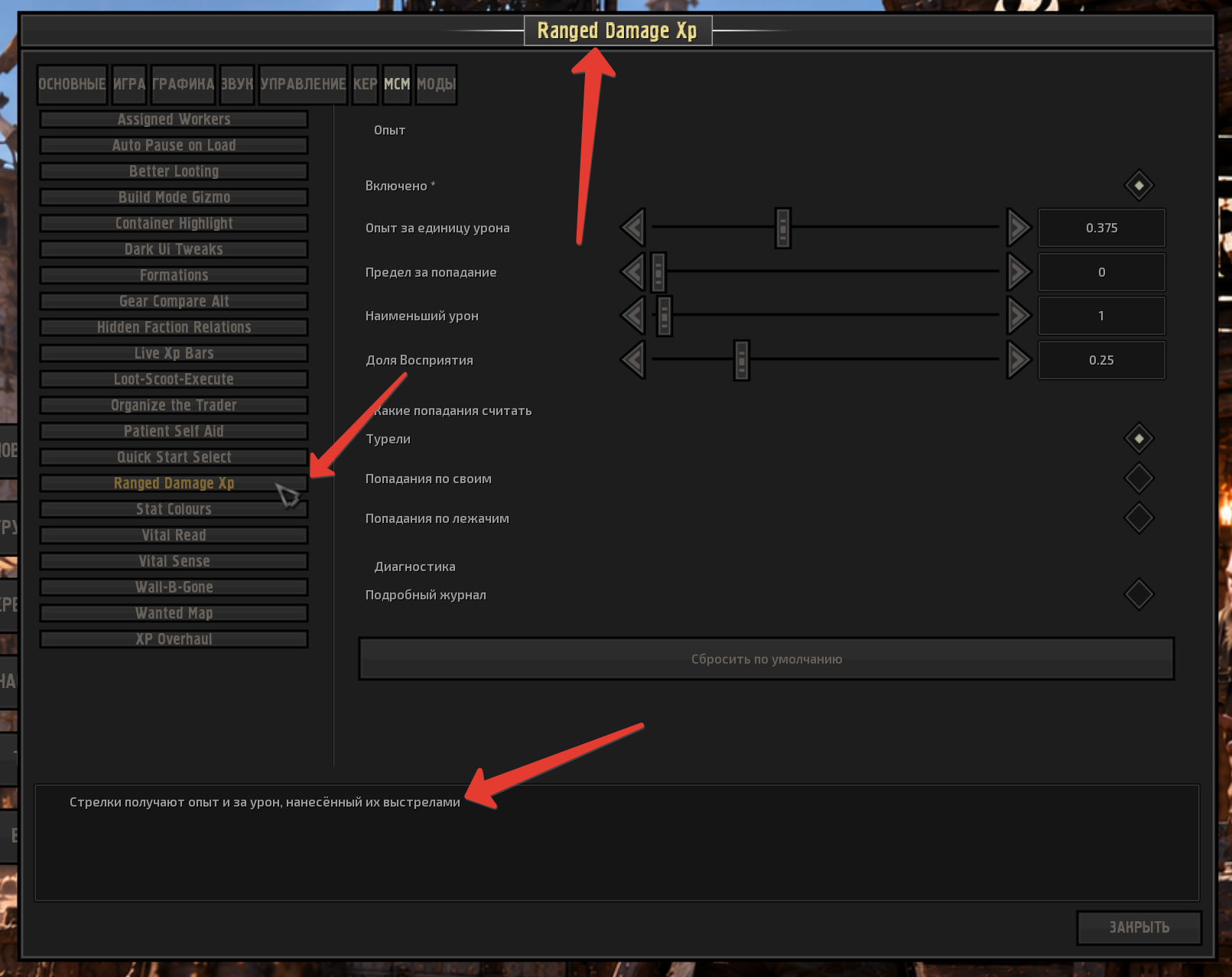1232x977 pixels.
Task: Disable the Турели option
Action: [1139, 439]
